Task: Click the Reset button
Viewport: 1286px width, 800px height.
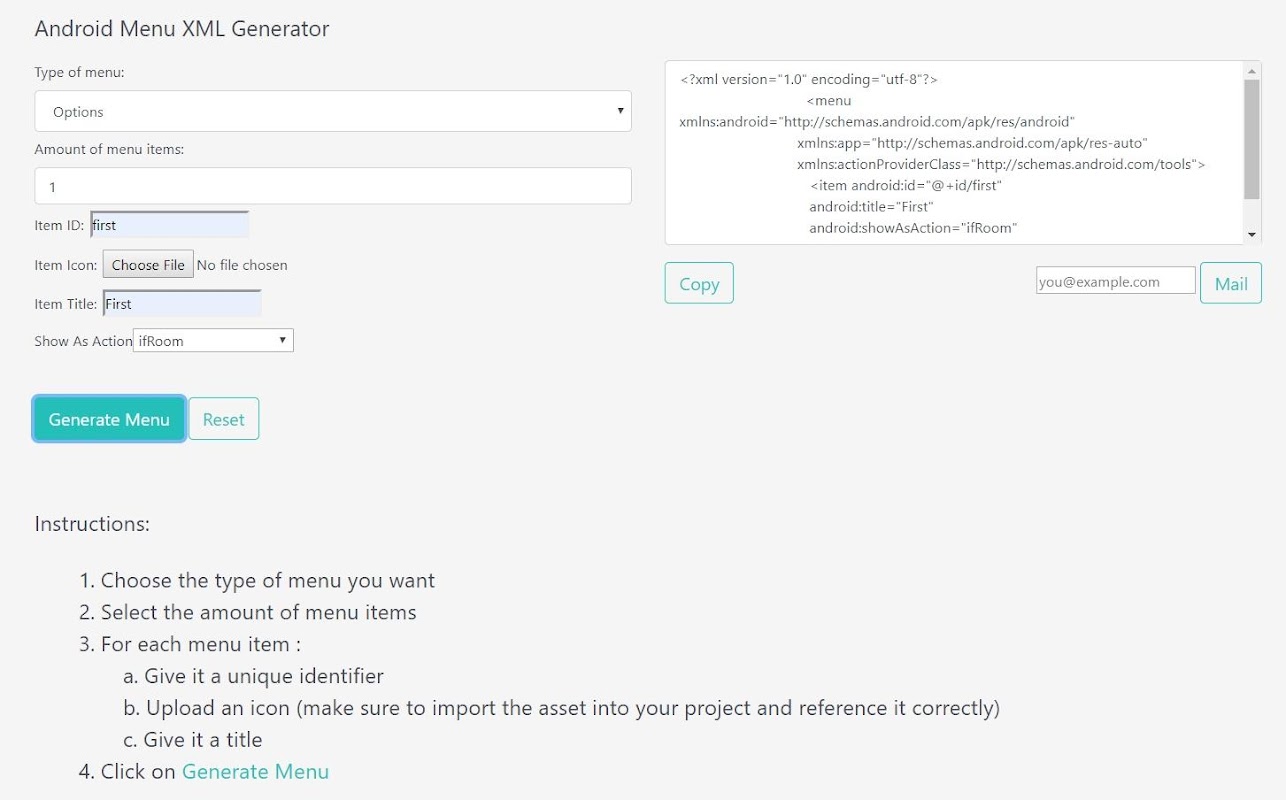Action: [x=224, y=419]
